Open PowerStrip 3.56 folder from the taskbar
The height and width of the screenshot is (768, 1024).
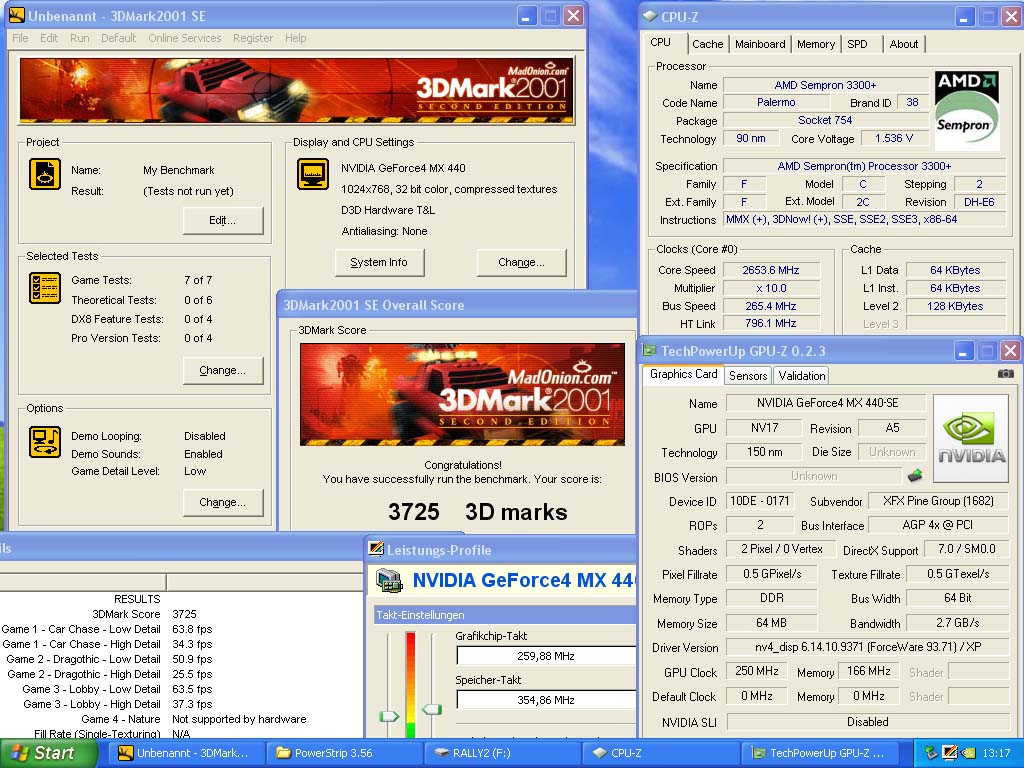[x=344, y=753]
